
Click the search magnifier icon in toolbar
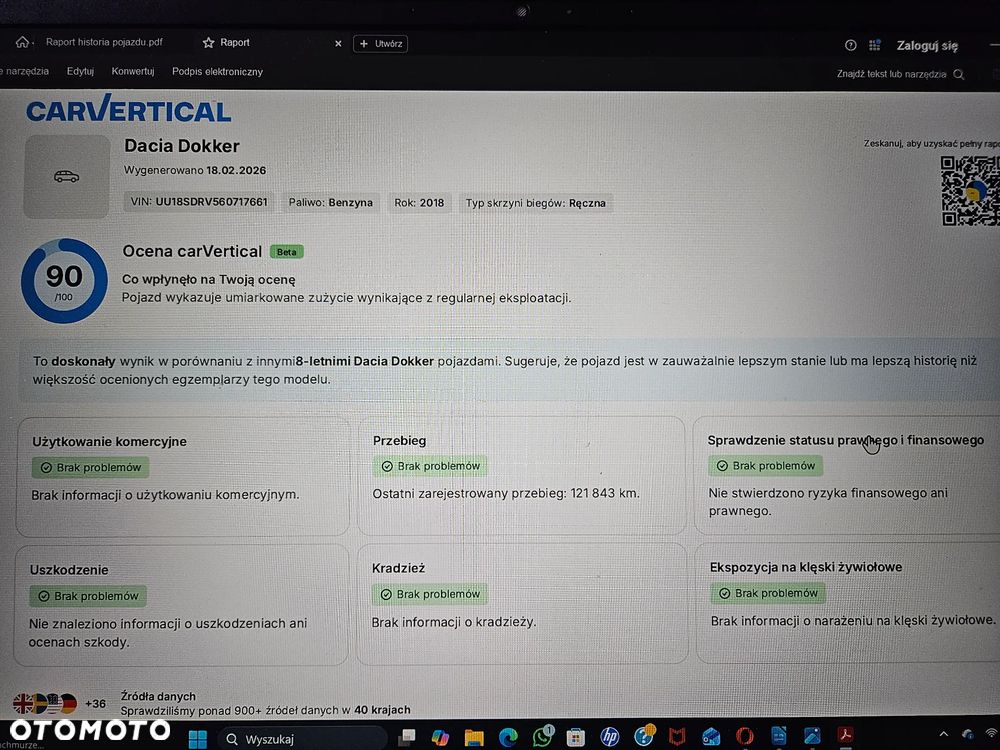[959, 75]
